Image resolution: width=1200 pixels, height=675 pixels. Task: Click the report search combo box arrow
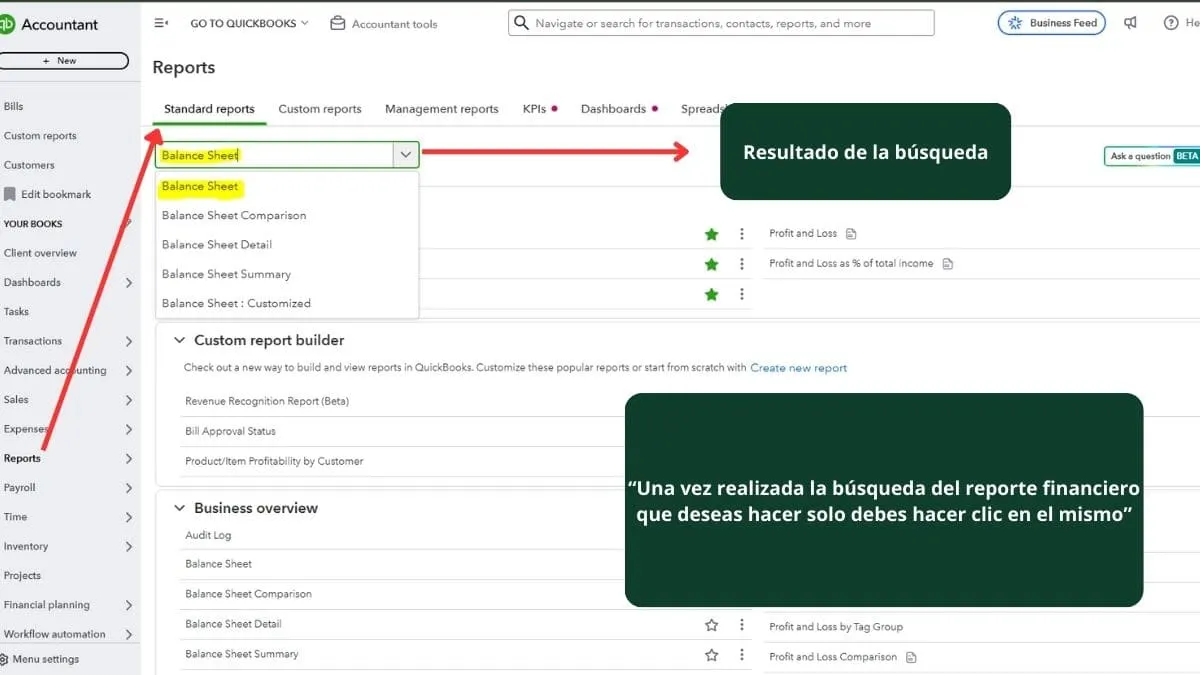pyautogui.click(x=405, y=155)
